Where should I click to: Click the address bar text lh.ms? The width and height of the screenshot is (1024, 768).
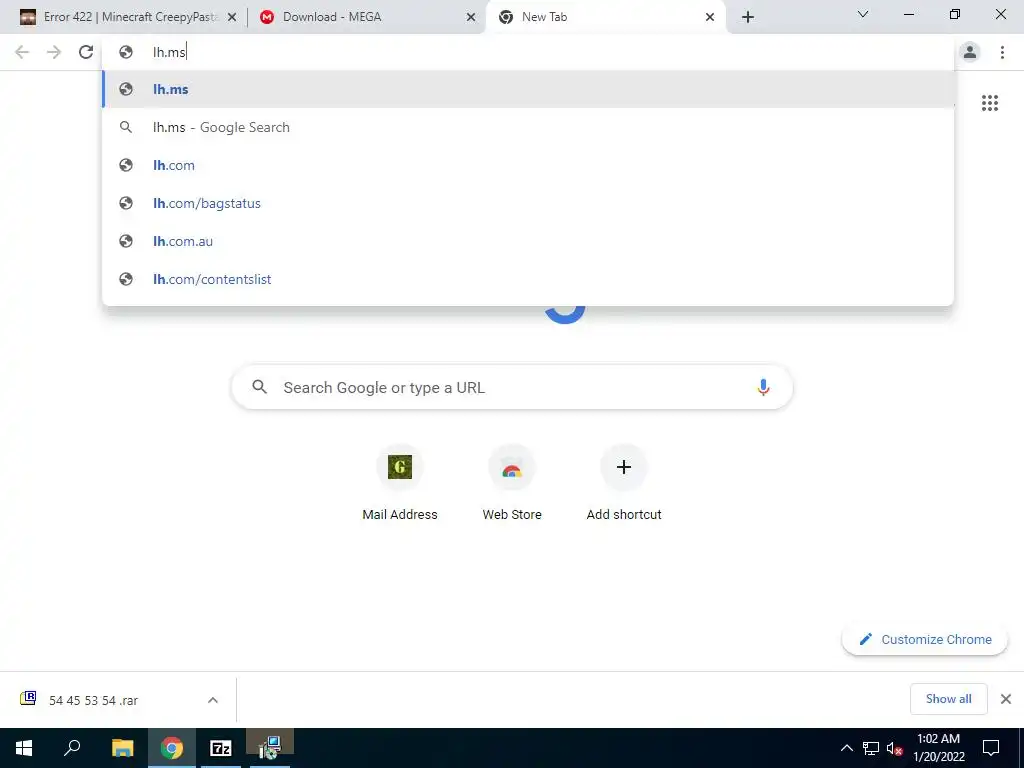[x=169, y=52]
